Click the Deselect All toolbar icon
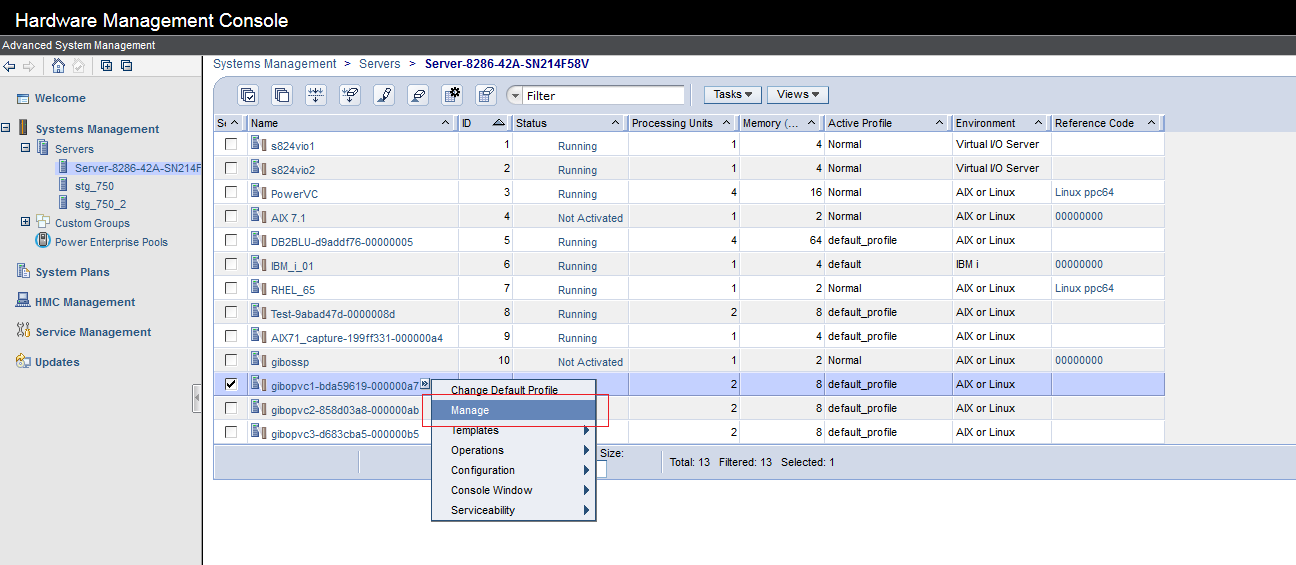 point(282,95)
